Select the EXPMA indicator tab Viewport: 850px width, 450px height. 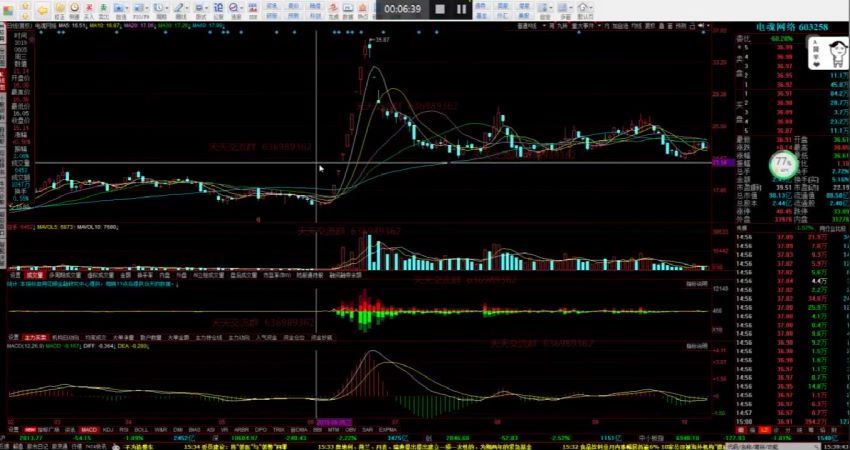388,429
